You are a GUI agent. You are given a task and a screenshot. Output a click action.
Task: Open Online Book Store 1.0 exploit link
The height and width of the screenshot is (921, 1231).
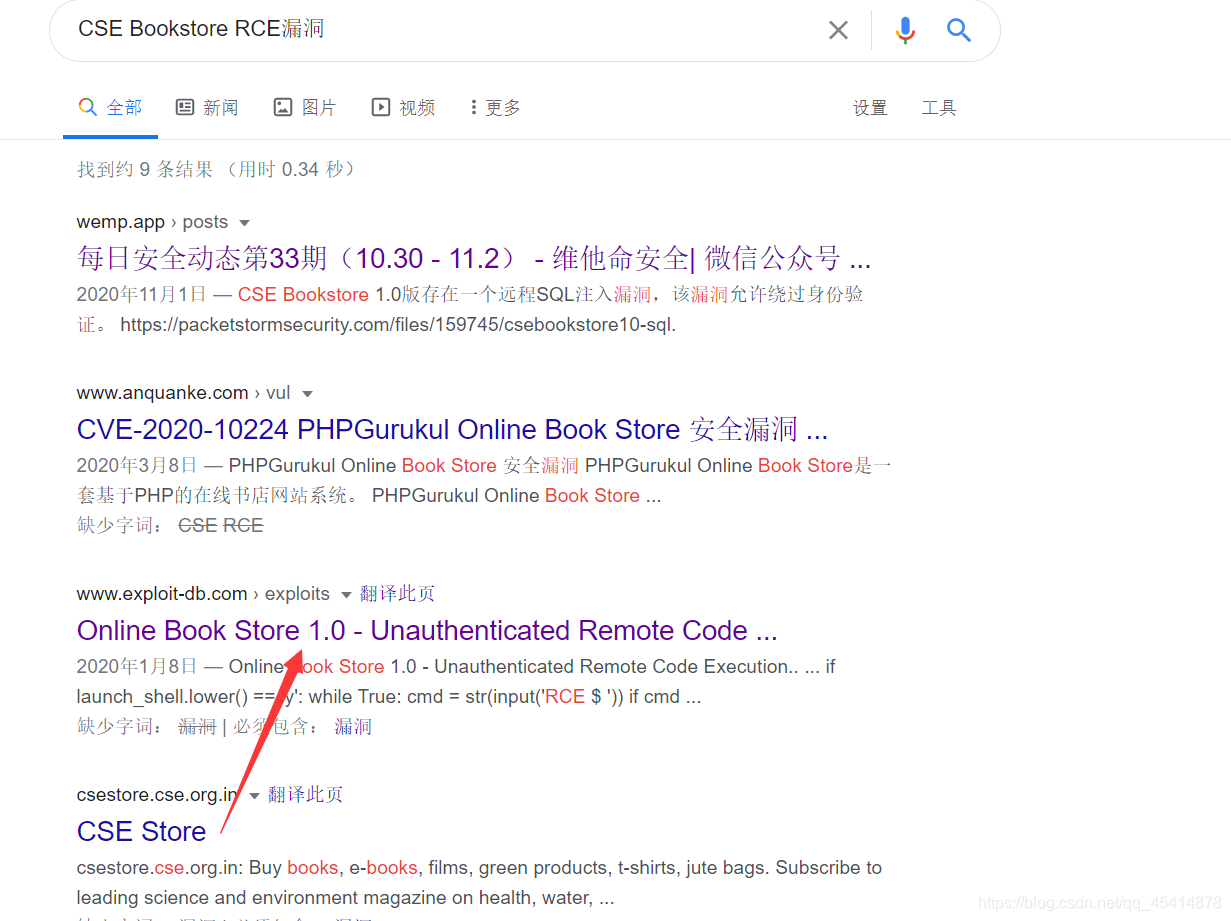point(427,631)
